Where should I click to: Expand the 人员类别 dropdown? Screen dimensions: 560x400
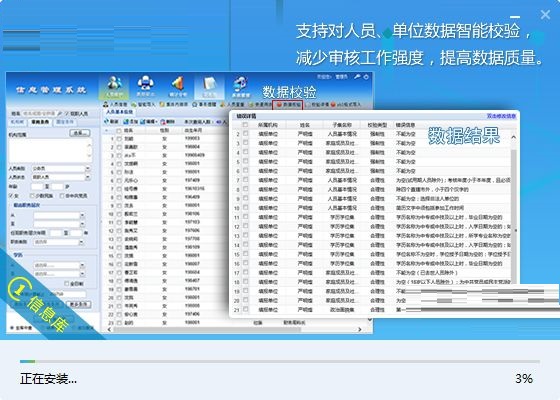click(87, 168)
